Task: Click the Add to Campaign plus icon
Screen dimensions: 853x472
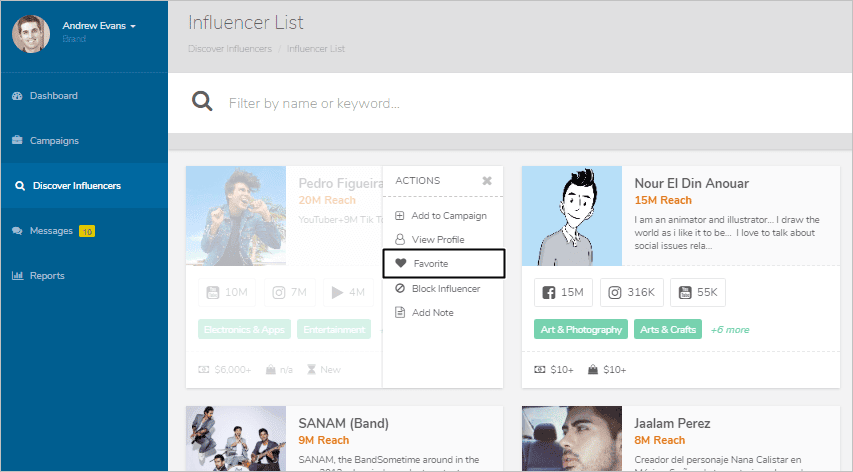Action: [399, 215]
